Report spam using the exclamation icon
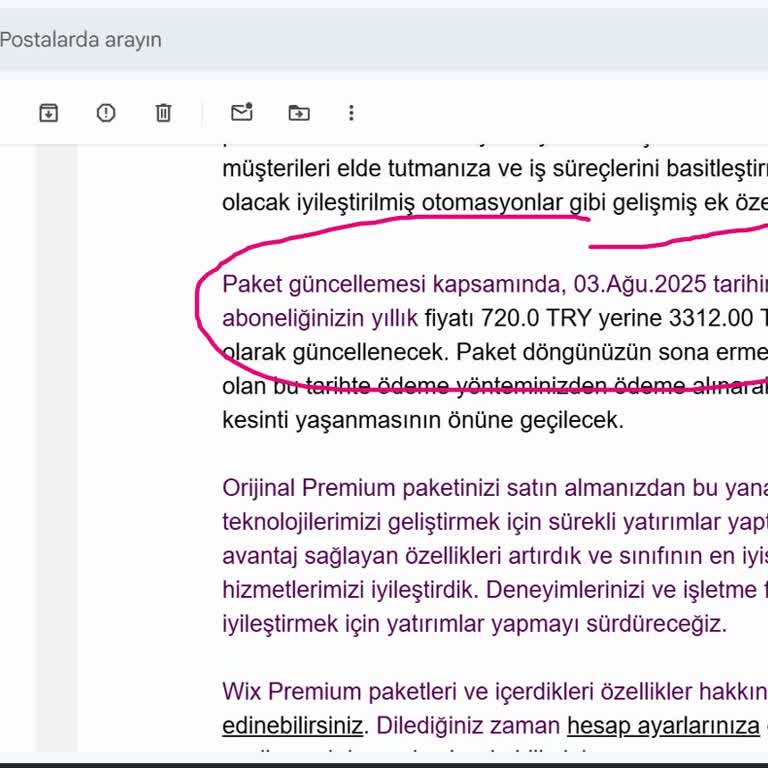This screenshot has height=768, width=768. coord(106,113)
